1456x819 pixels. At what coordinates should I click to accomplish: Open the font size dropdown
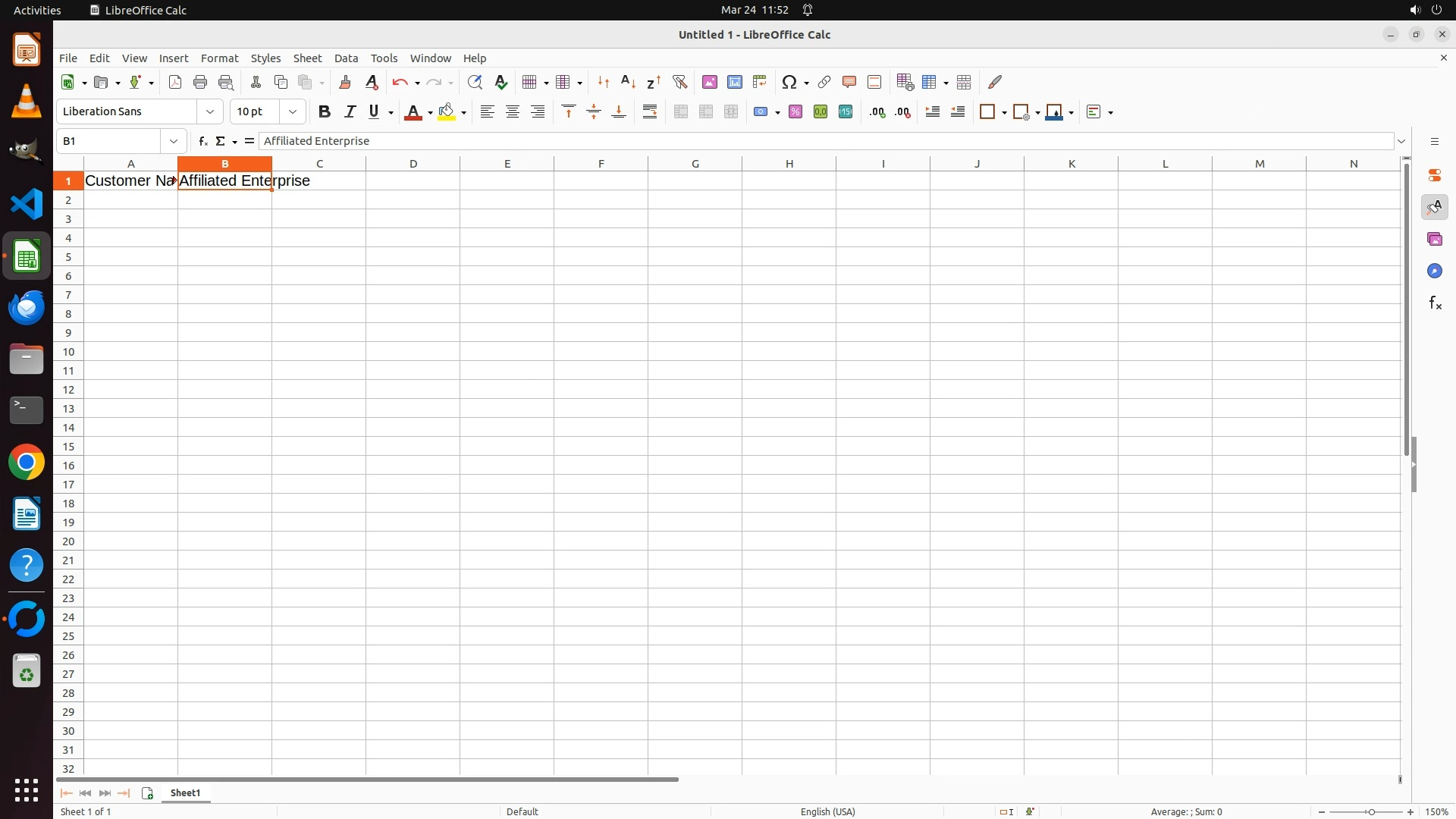(x=293, y=112)
